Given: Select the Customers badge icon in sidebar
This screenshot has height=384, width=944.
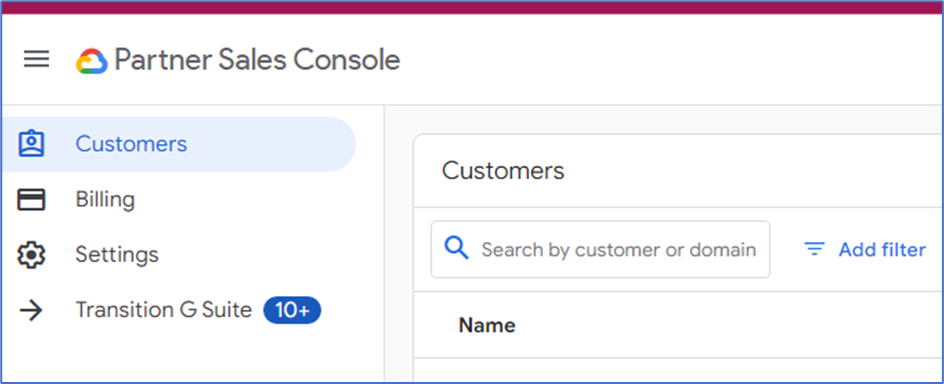Looking at the screenshot, I should tap(31, 144).
